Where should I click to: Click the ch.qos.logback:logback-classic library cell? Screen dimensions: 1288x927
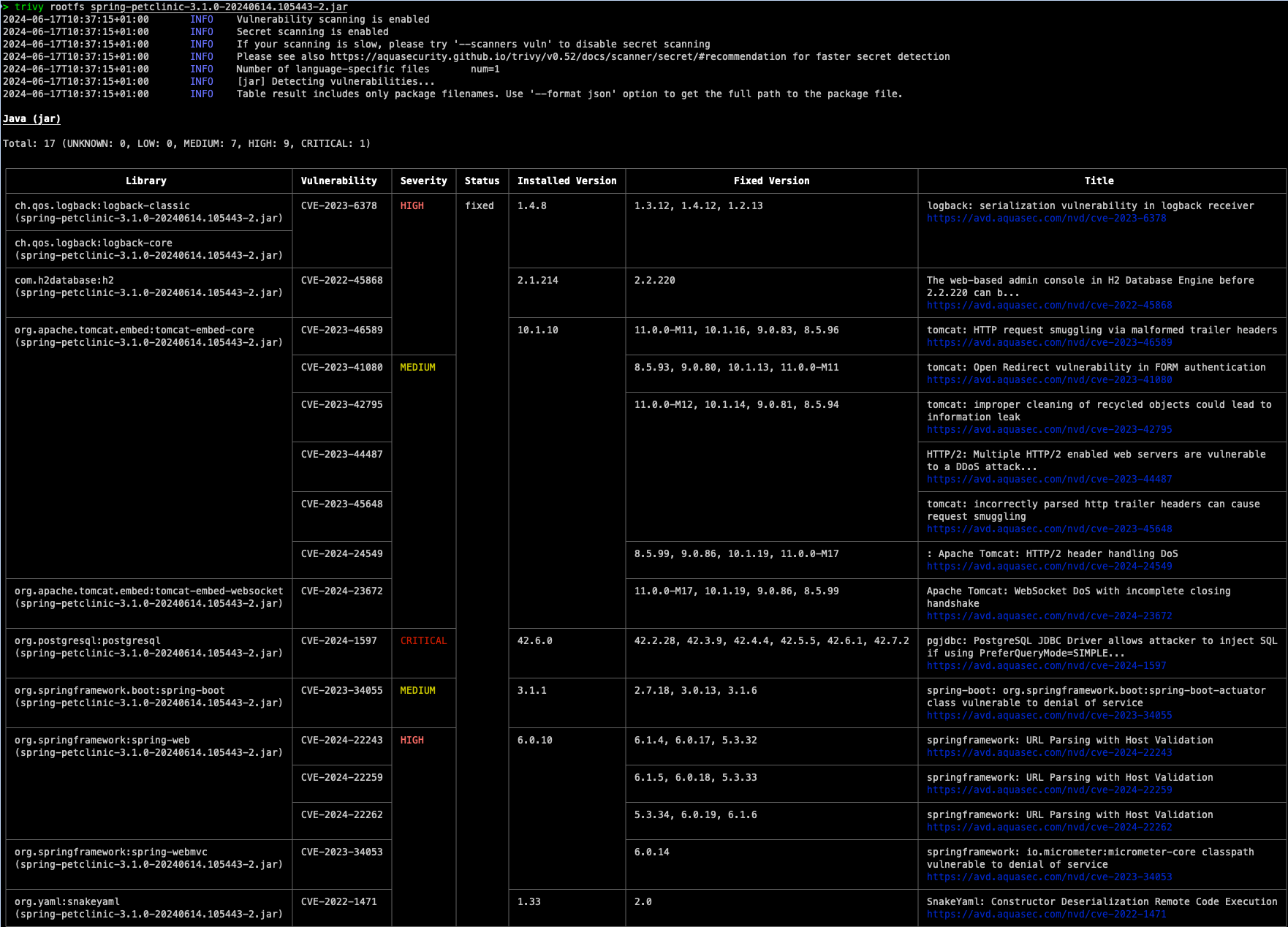149,213
